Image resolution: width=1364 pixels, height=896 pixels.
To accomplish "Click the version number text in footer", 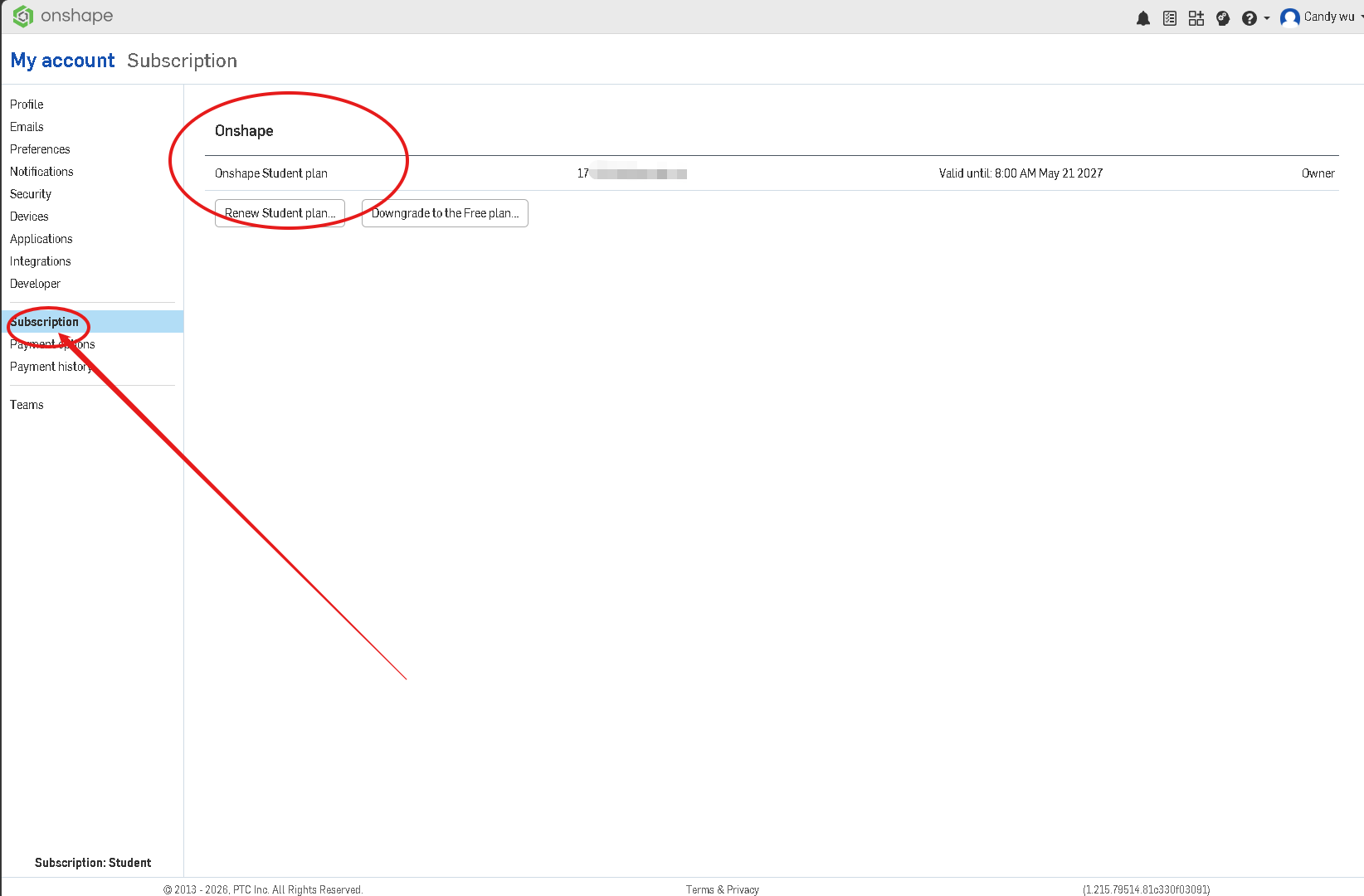I will point(1146,889).
